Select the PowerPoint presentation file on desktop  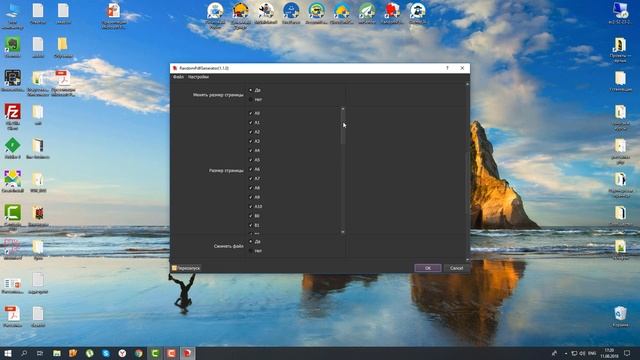click(114, 16)
